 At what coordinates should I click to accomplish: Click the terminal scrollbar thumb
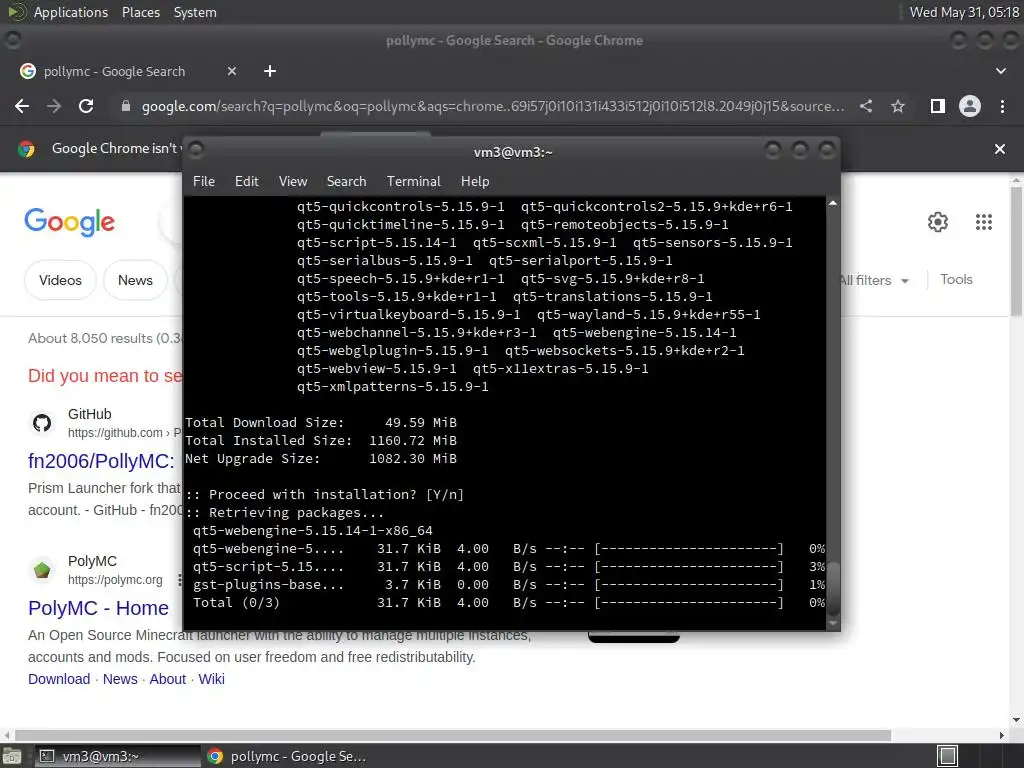click(833, 588)
